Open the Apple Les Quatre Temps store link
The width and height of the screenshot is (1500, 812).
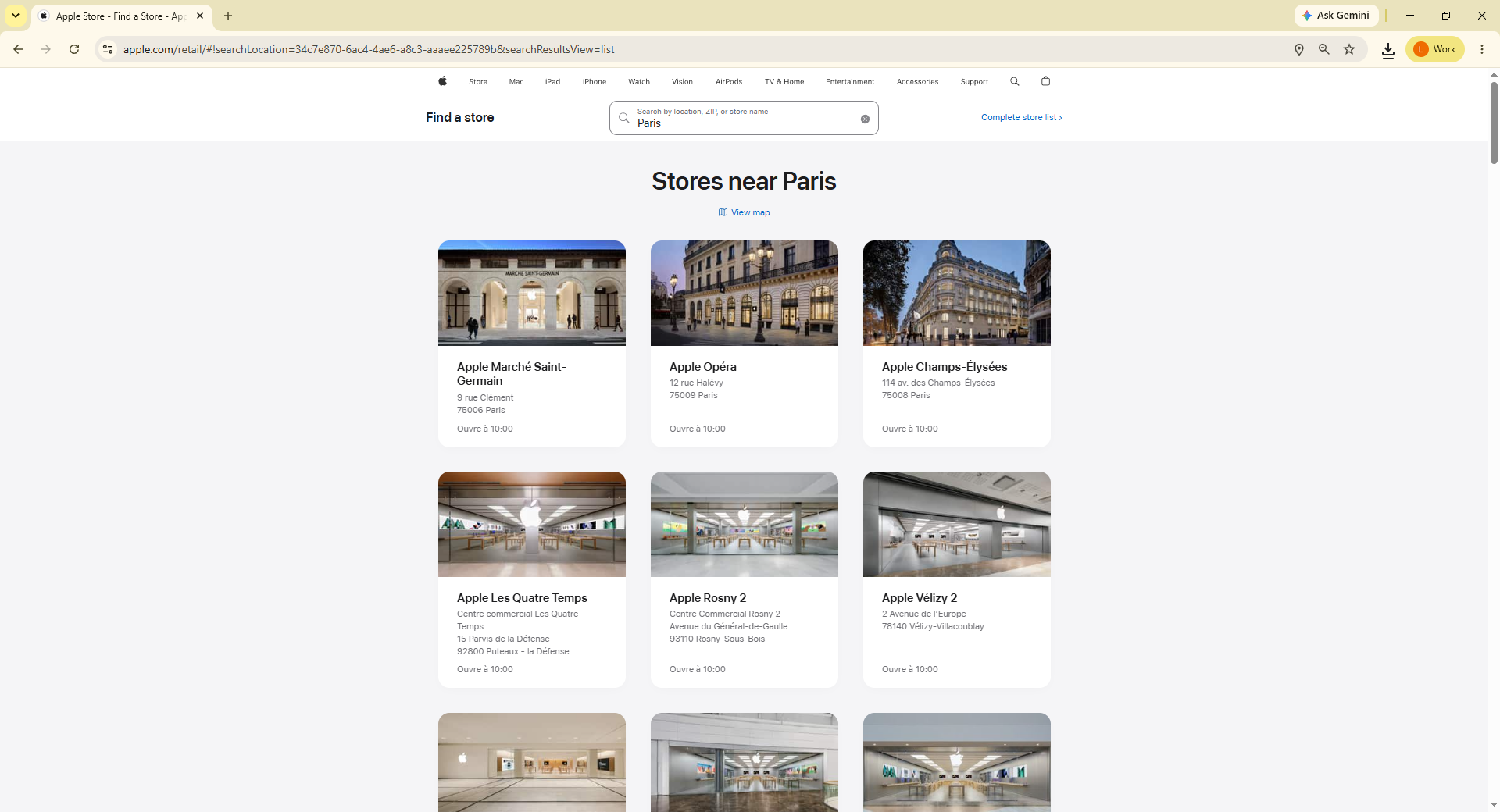522,598
